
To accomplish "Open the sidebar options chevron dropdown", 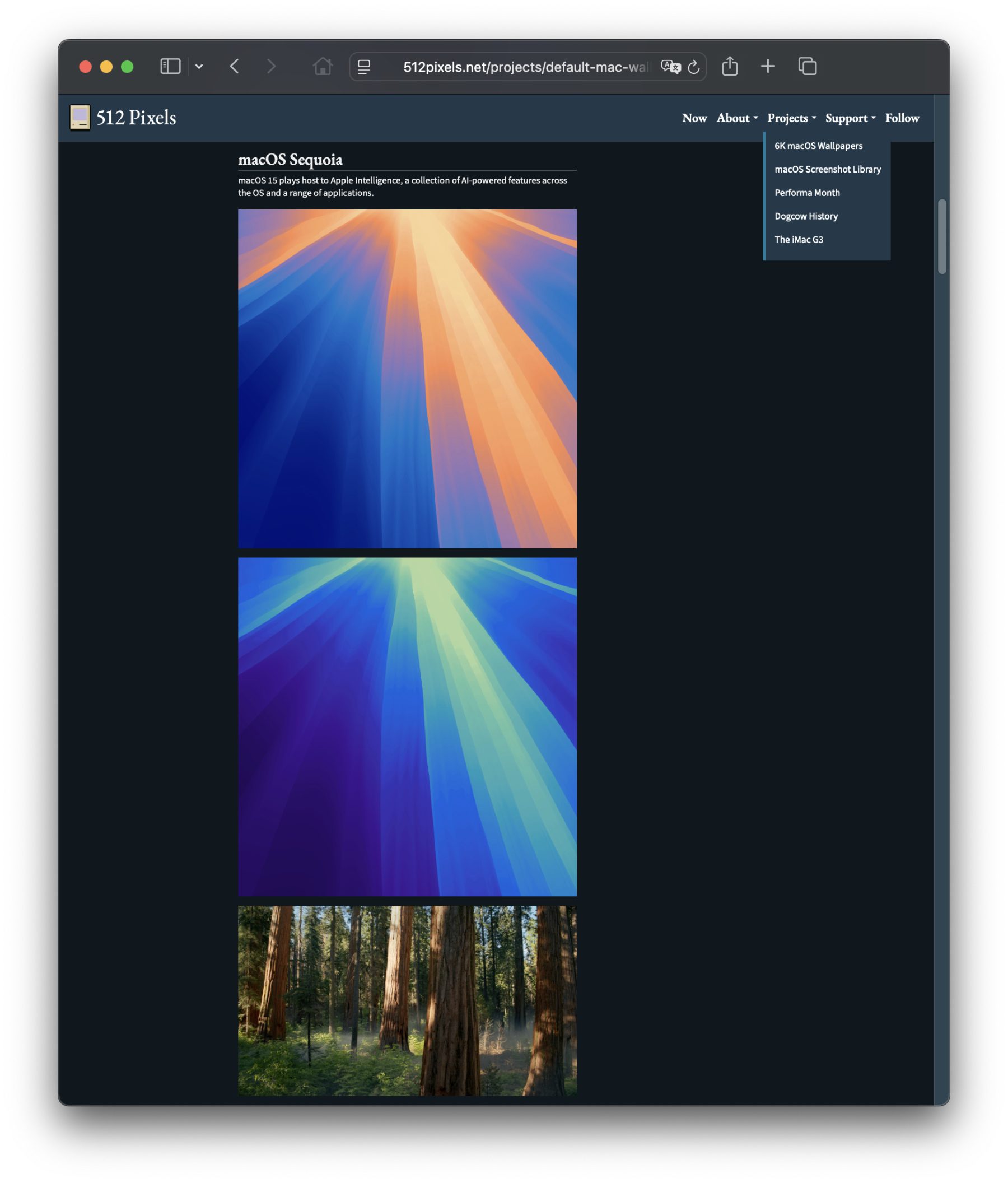I will pyautogui.click(x=199, y=66).
